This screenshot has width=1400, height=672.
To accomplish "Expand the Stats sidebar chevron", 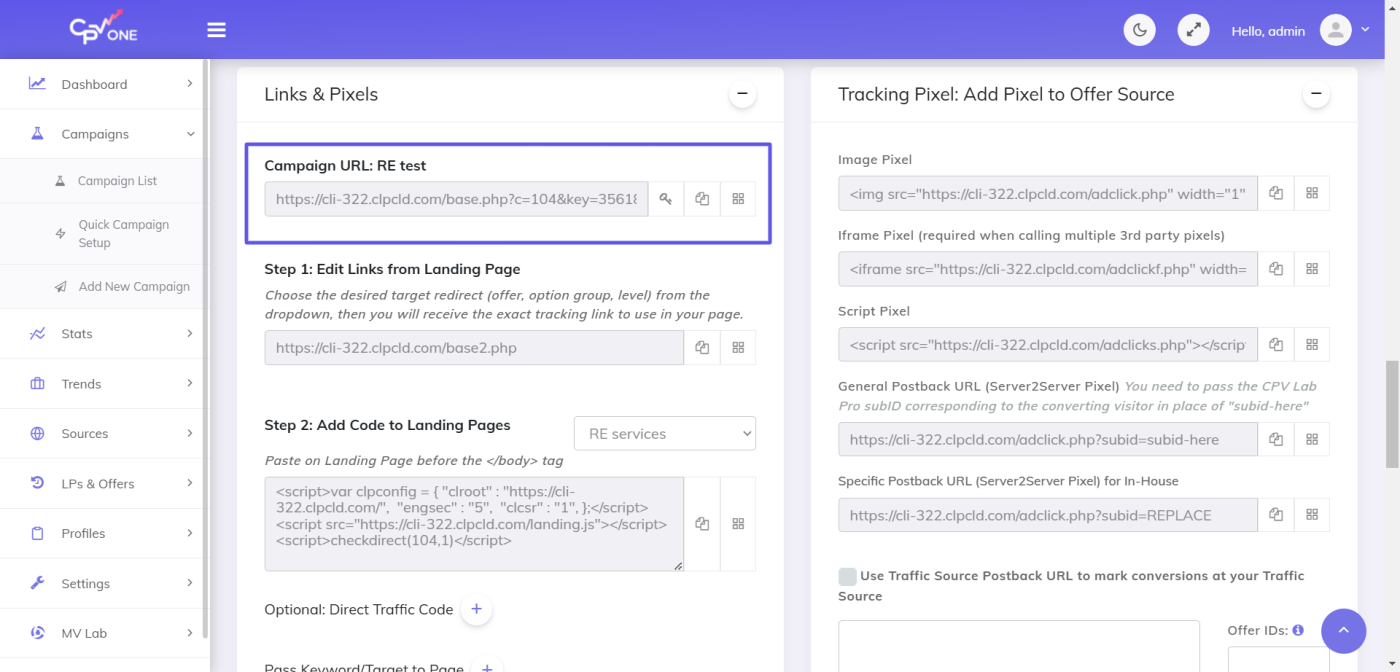I will click(190, 334).
